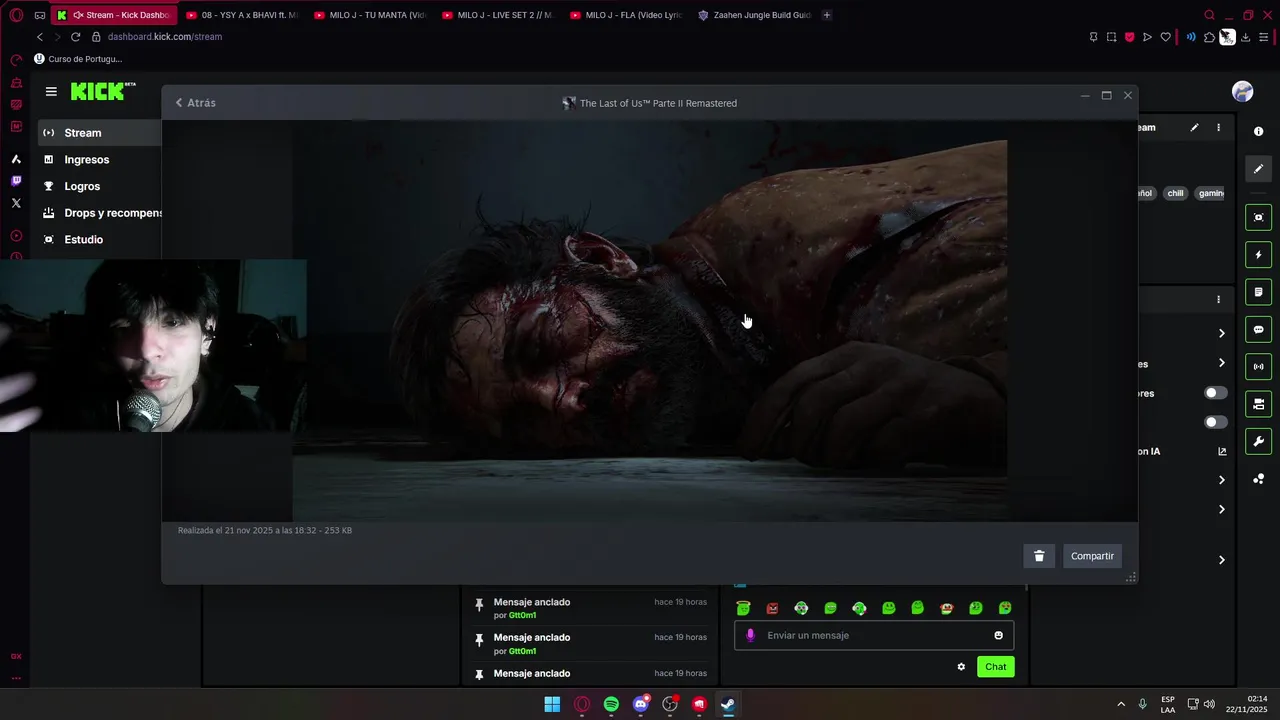Open Drops y recompensas in the sidebar

click(x=100, y=213)
